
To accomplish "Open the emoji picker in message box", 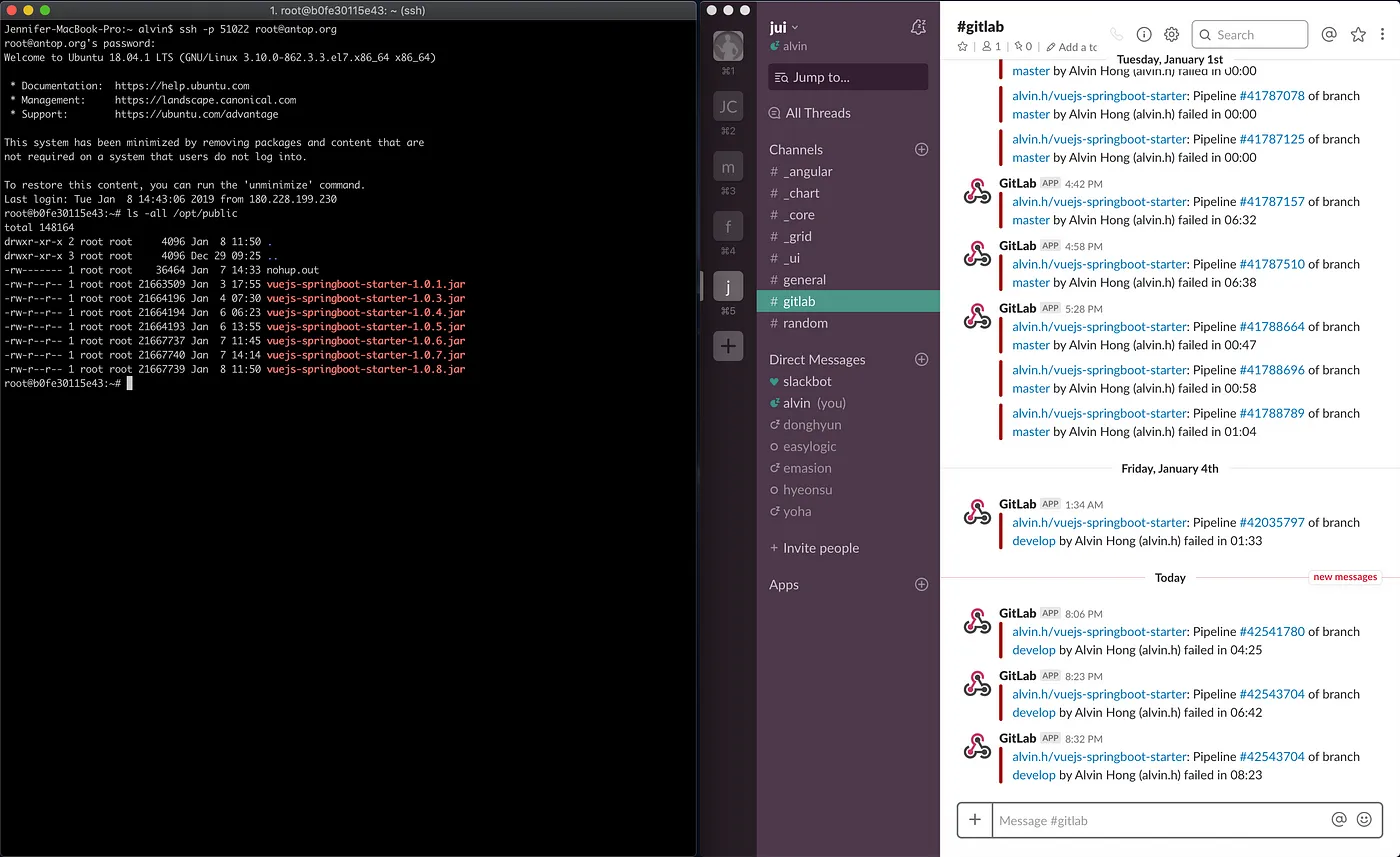I will (x=1364, y=819).
